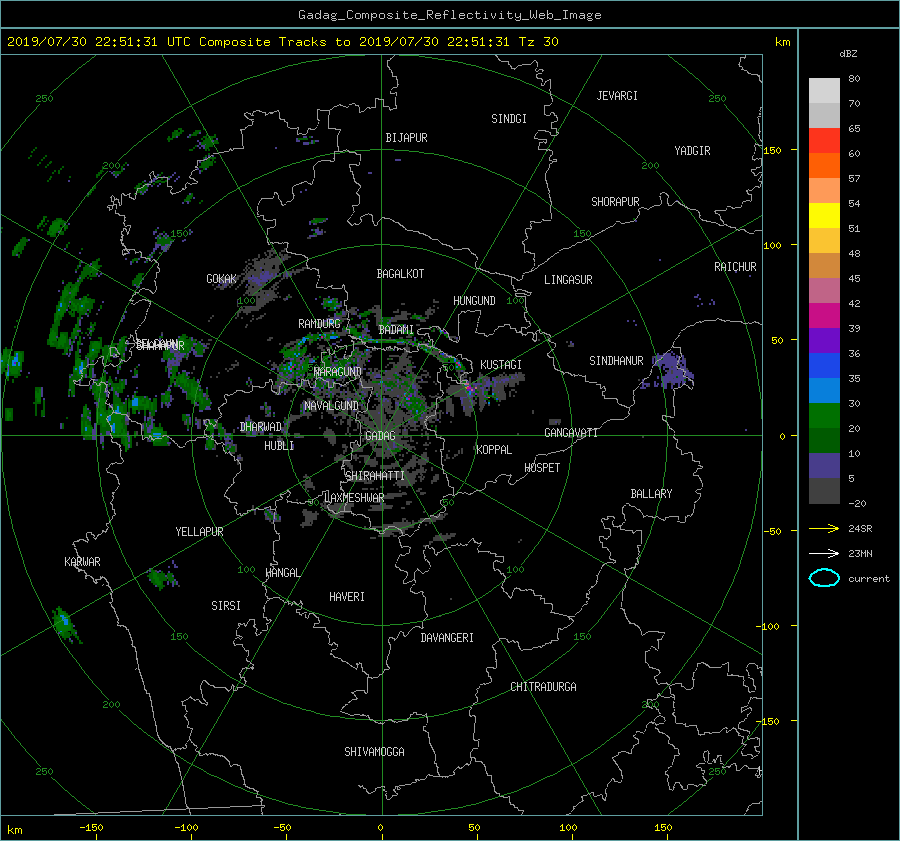
Task: Click the SHORAPUR city label
Action: (615, 202)
